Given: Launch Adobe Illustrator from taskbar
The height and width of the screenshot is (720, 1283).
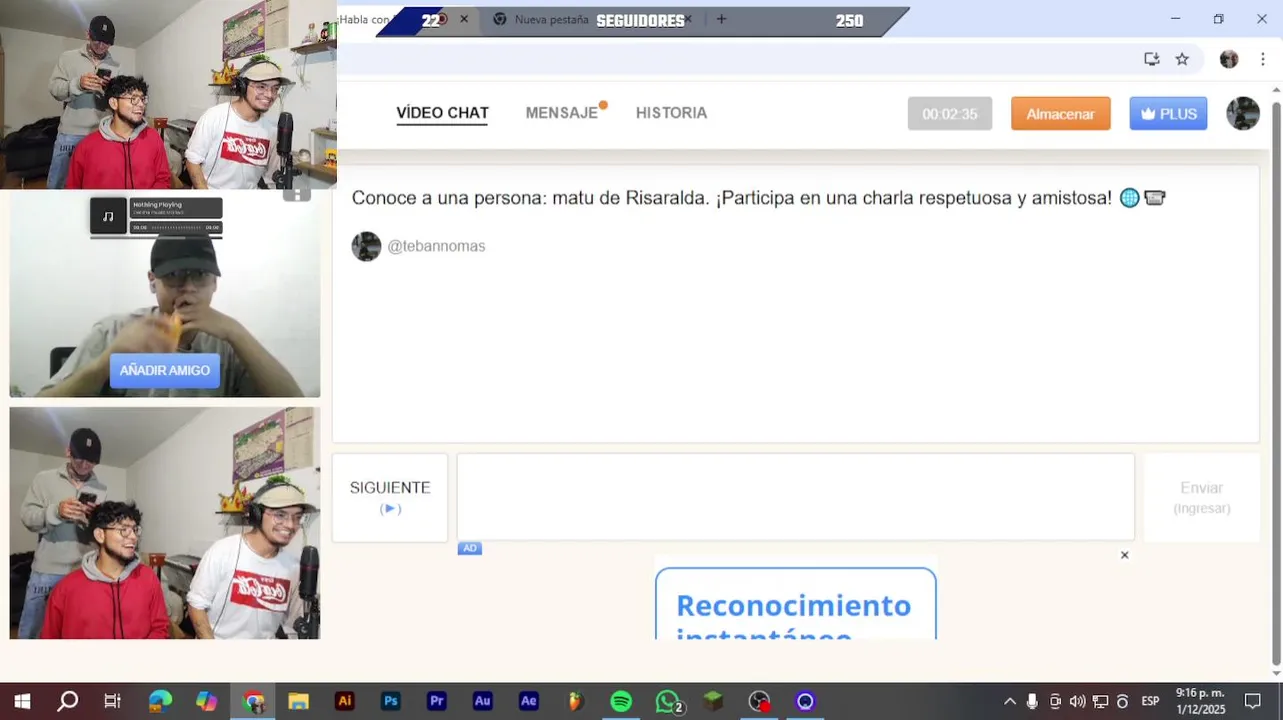Looking at the screenshot, I should 345,701.
